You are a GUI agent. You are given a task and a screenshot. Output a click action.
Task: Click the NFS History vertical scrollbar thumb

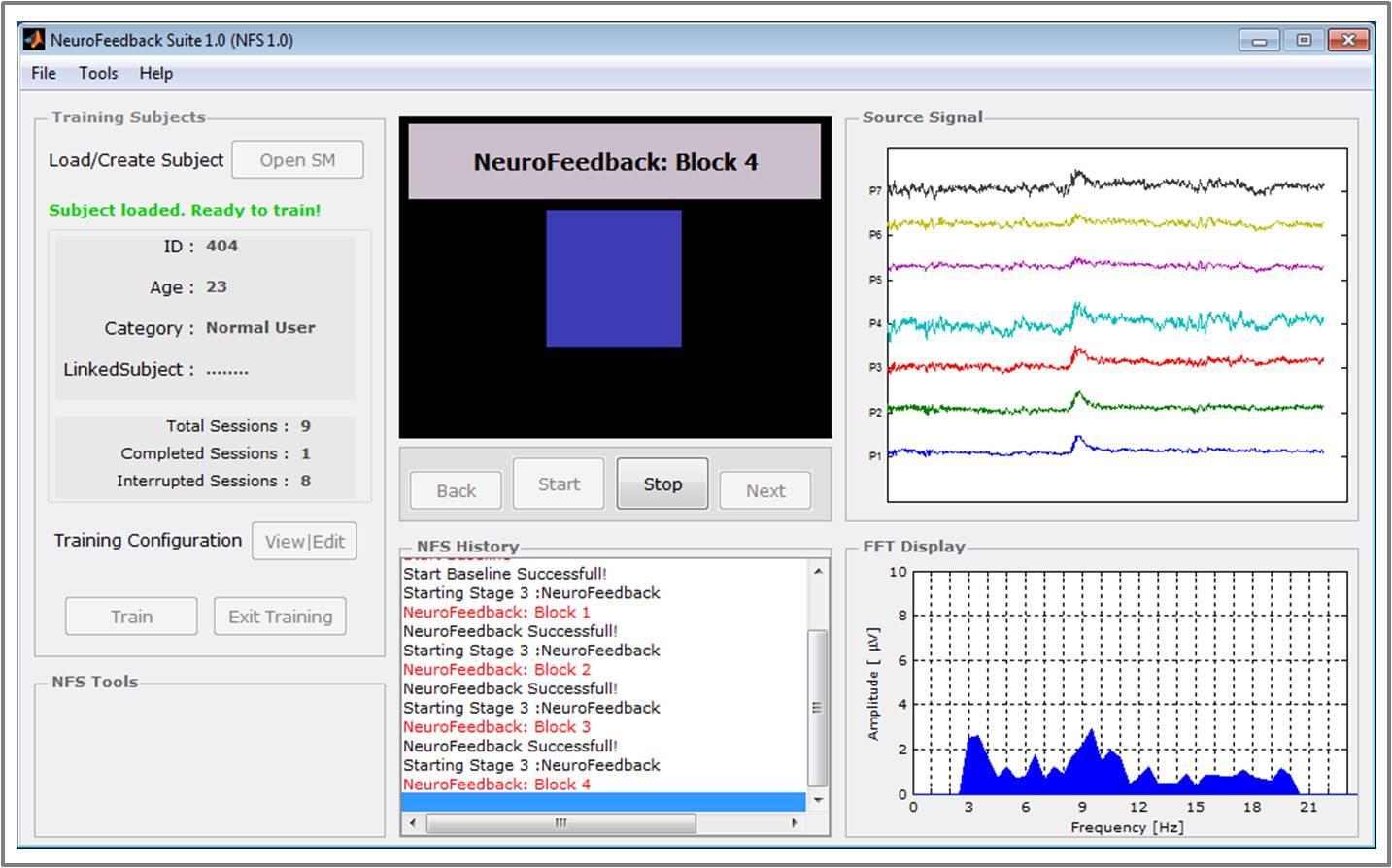pyautogui.click(x=818, y=708)
